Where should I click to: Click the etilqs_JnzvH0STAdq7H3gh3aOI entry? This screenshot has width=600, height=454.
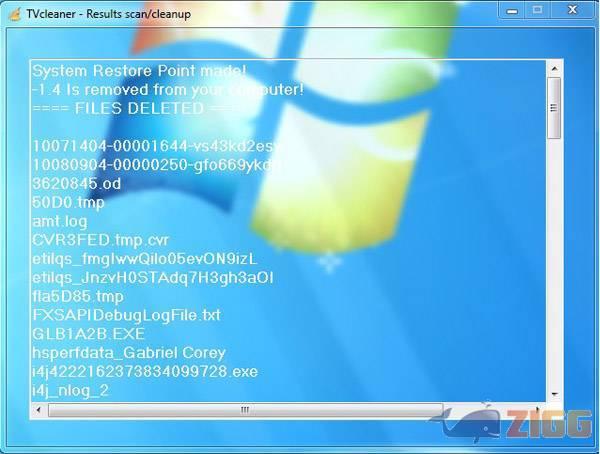(153, 278)
